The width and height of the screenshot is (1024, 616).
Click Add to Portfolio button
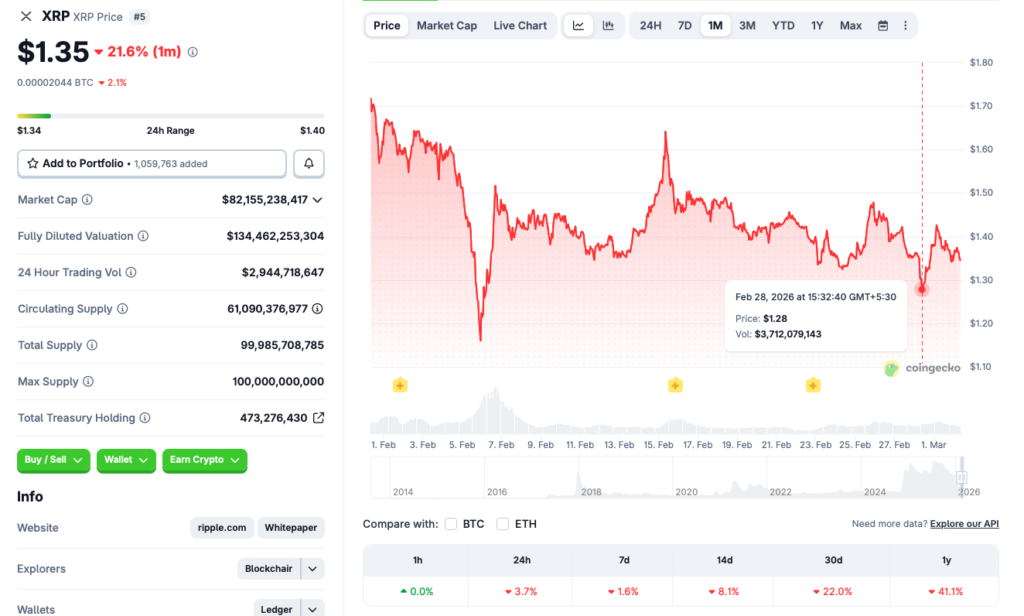151,163
